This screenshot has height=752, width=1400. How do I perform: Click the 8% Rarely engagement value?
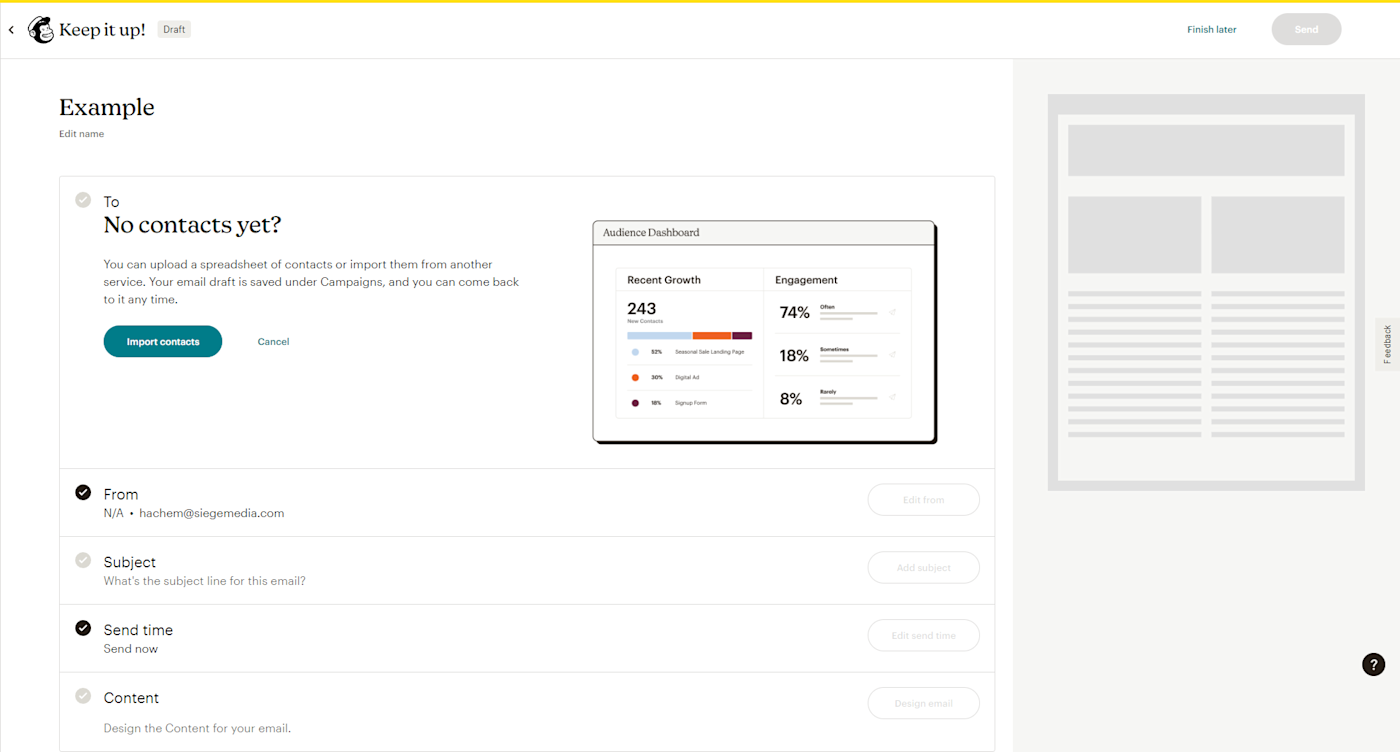(791, 399)
